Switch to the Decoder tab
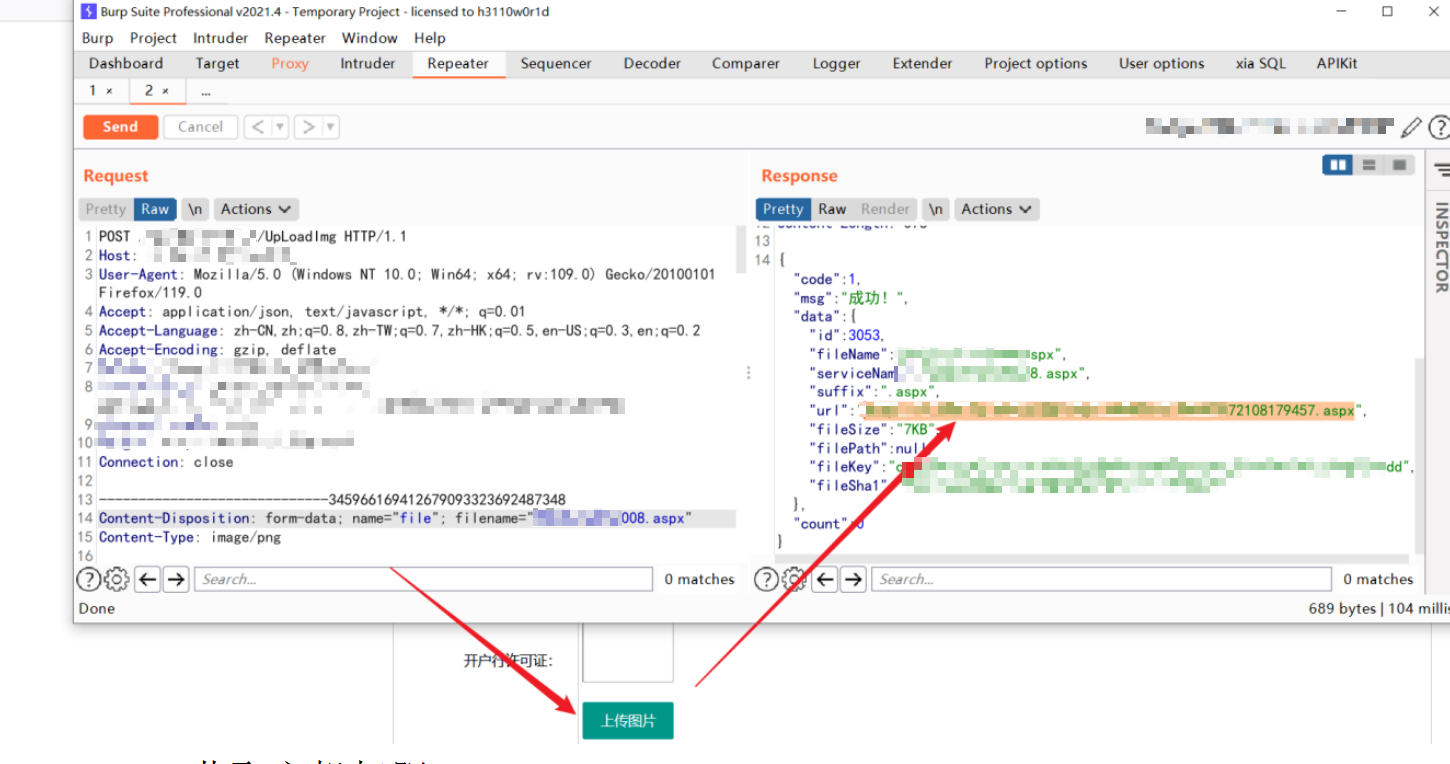1450x764 pixels. click(652, 63)
